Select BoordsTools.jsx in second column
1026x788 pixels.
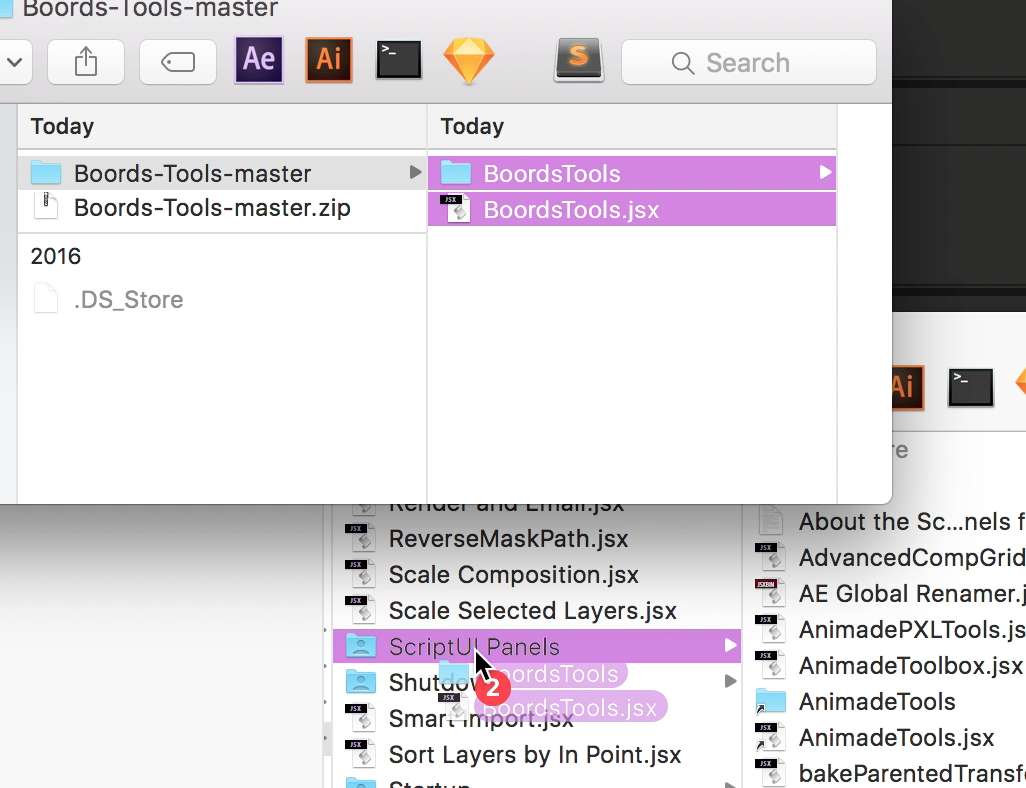631,209
